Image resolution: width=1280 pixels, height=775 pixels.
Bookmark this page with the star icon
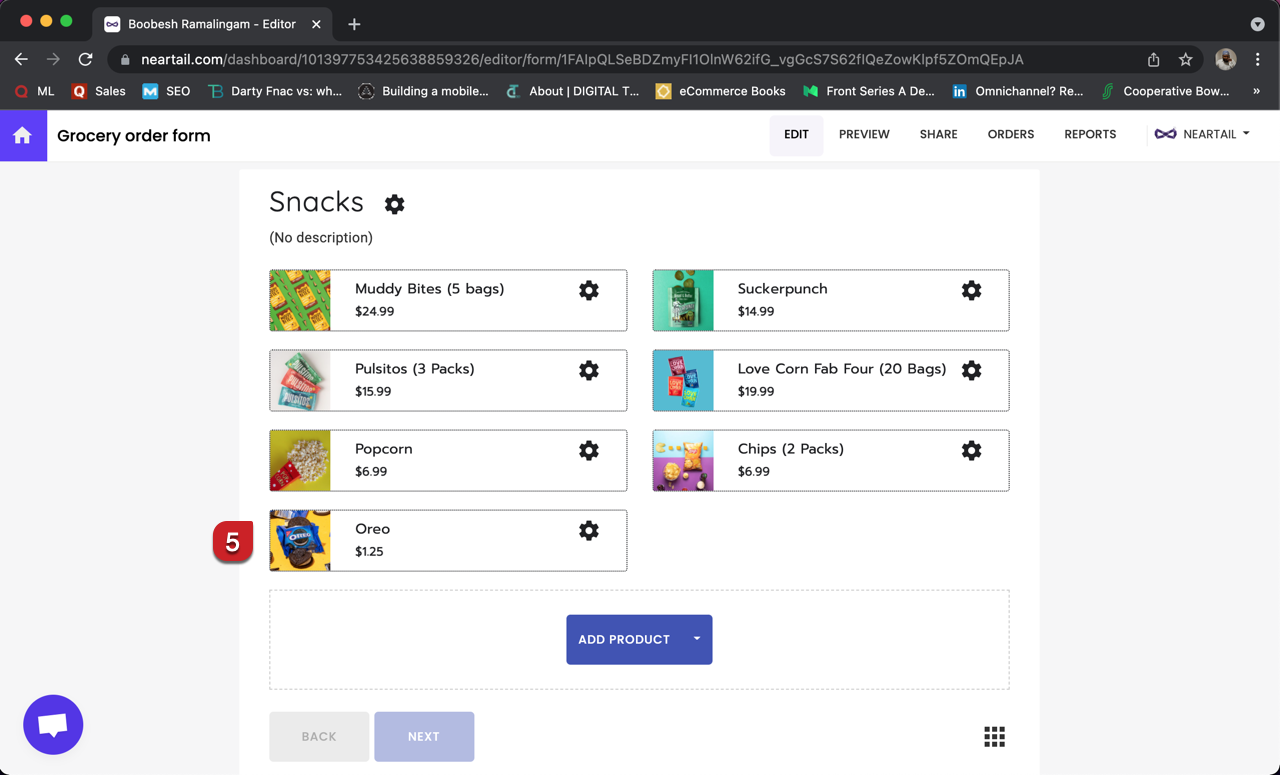point(1186,59)
